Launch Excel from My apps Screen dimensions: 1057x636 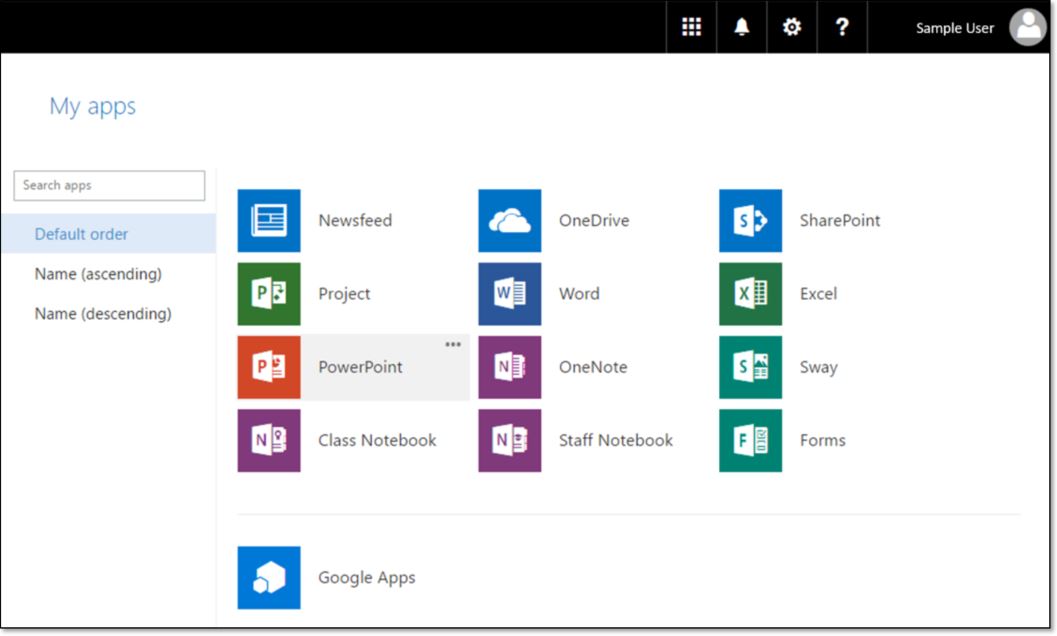[750, 294]
